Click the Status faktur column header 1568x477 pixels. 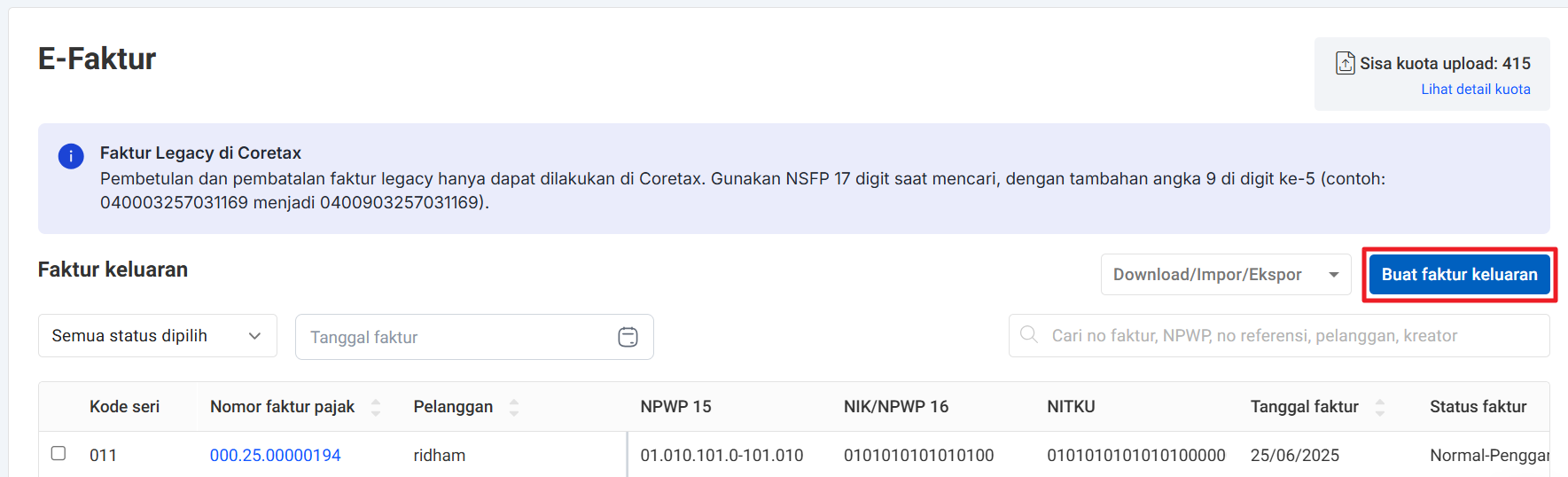1478,407
